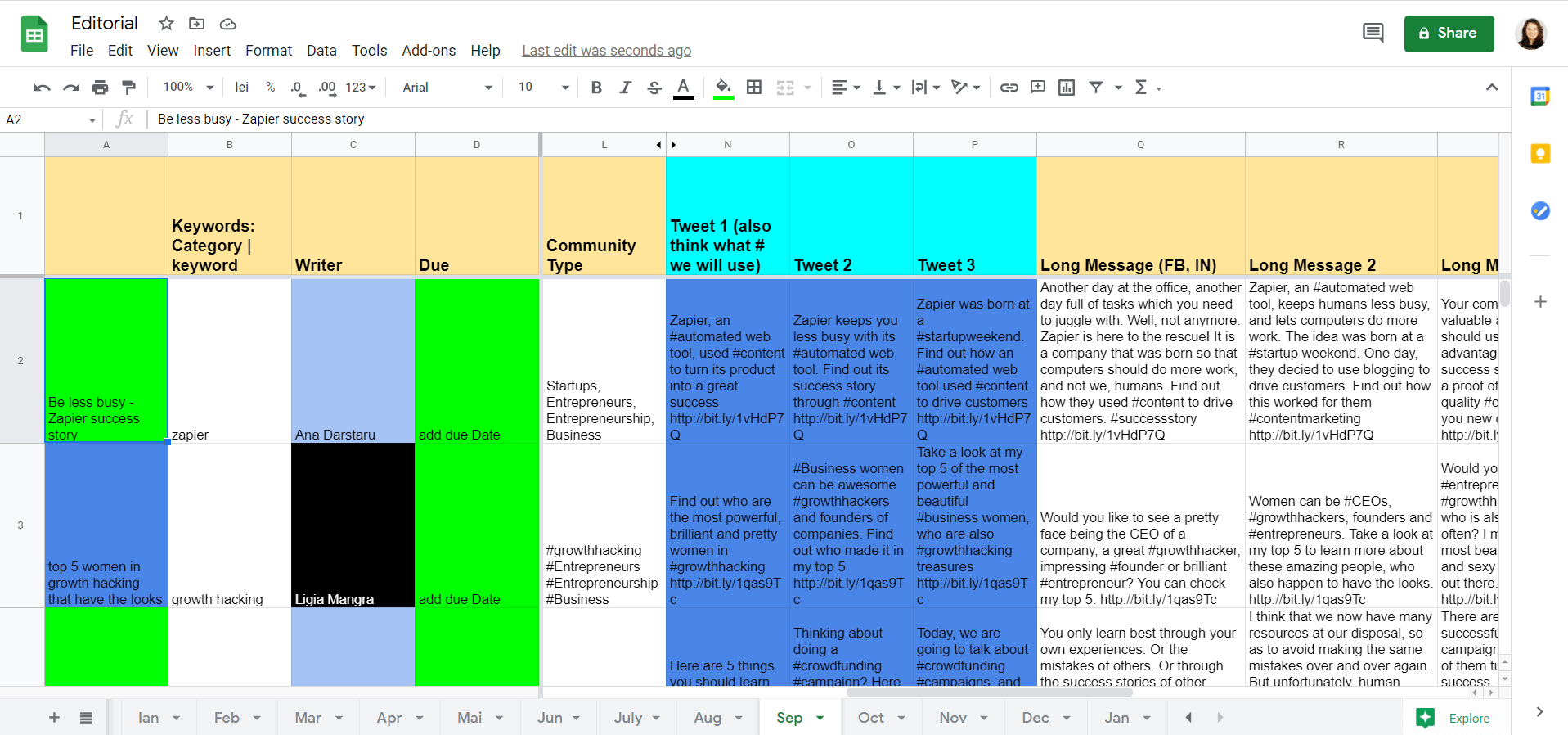Click the Add sheet plus button

pos(54,718)
